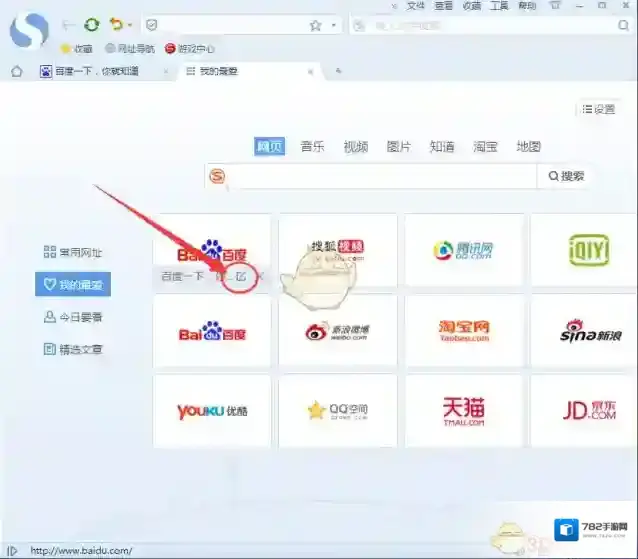
Task: Select 常用网址 in left sidebar
Action: click(x=74, y=253)
